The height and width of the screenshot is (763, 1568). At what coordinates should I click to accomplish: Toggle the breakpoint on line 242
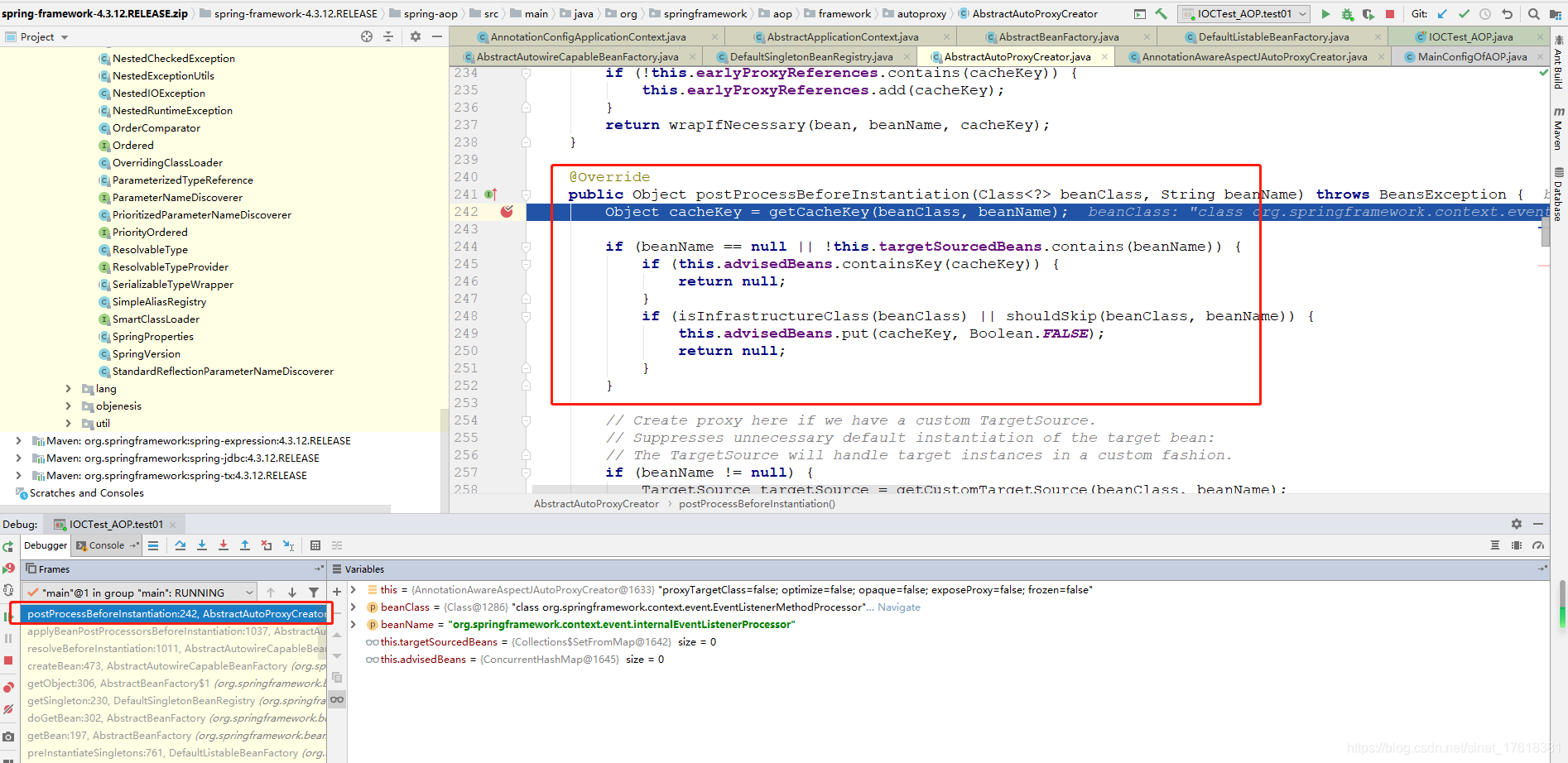tap(507, 212)
